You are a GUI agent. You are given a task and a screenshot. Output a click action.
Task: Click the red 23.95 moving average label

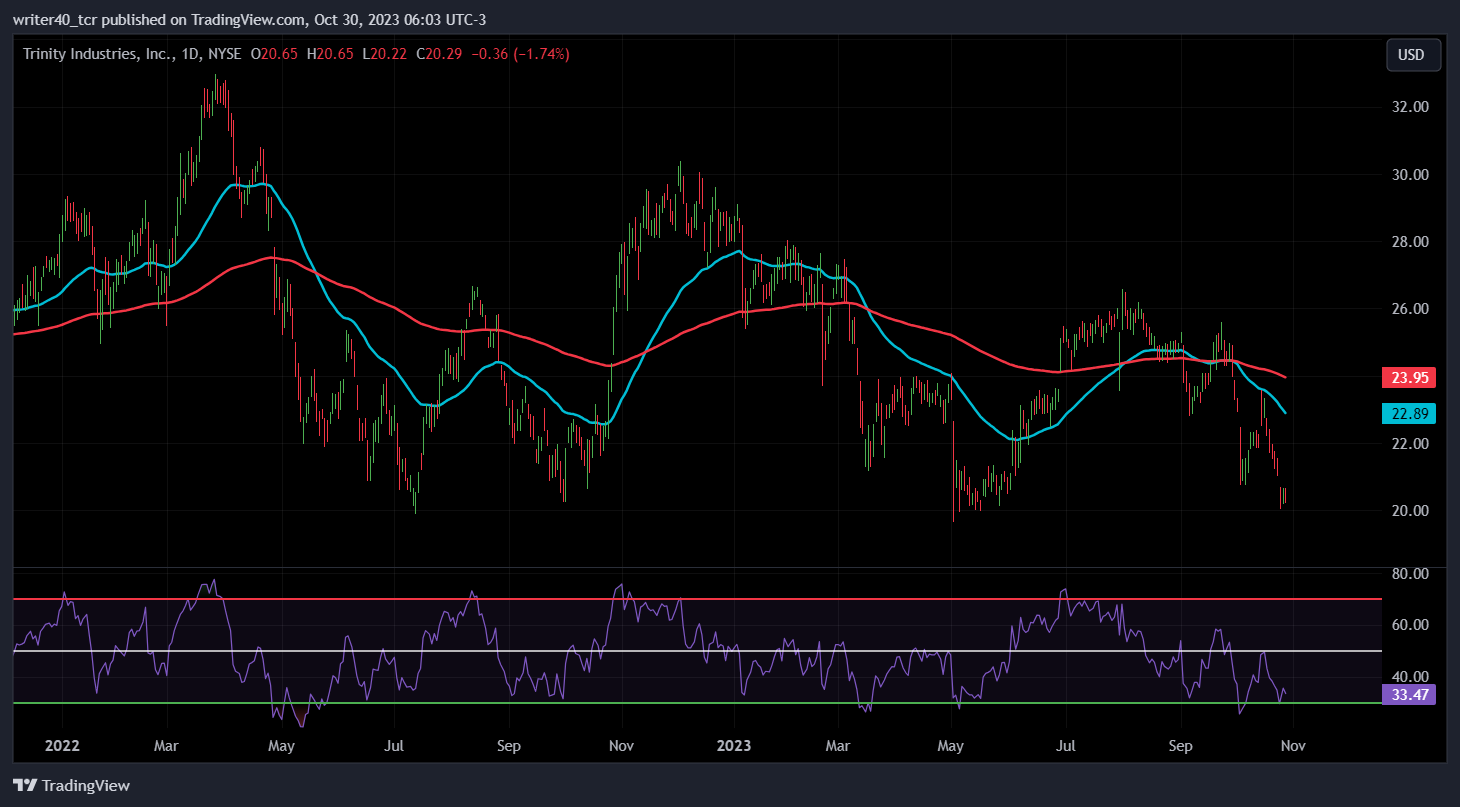tap(1408, 378)
